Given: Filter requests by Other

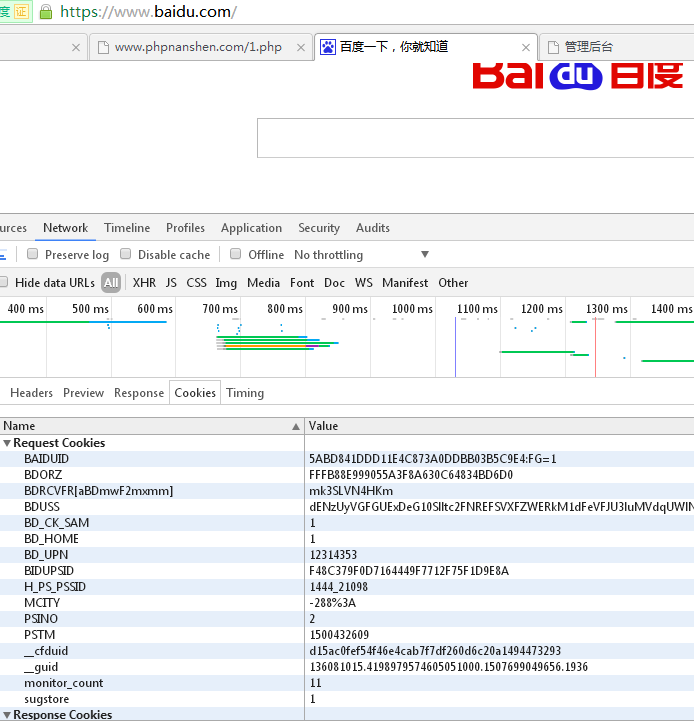Looking at the screenshot, I should click(453, 283).
